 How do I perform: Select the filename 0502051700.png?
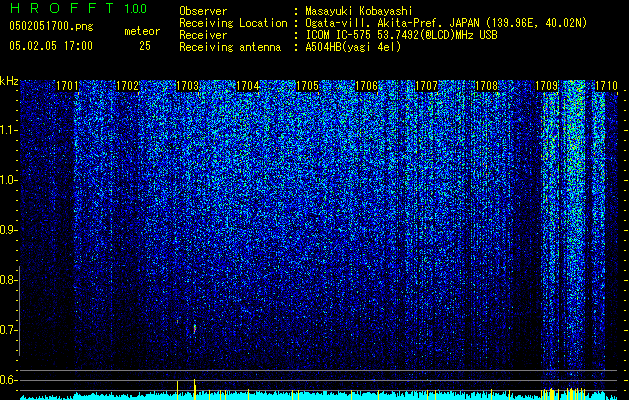(x=51, y=27)
